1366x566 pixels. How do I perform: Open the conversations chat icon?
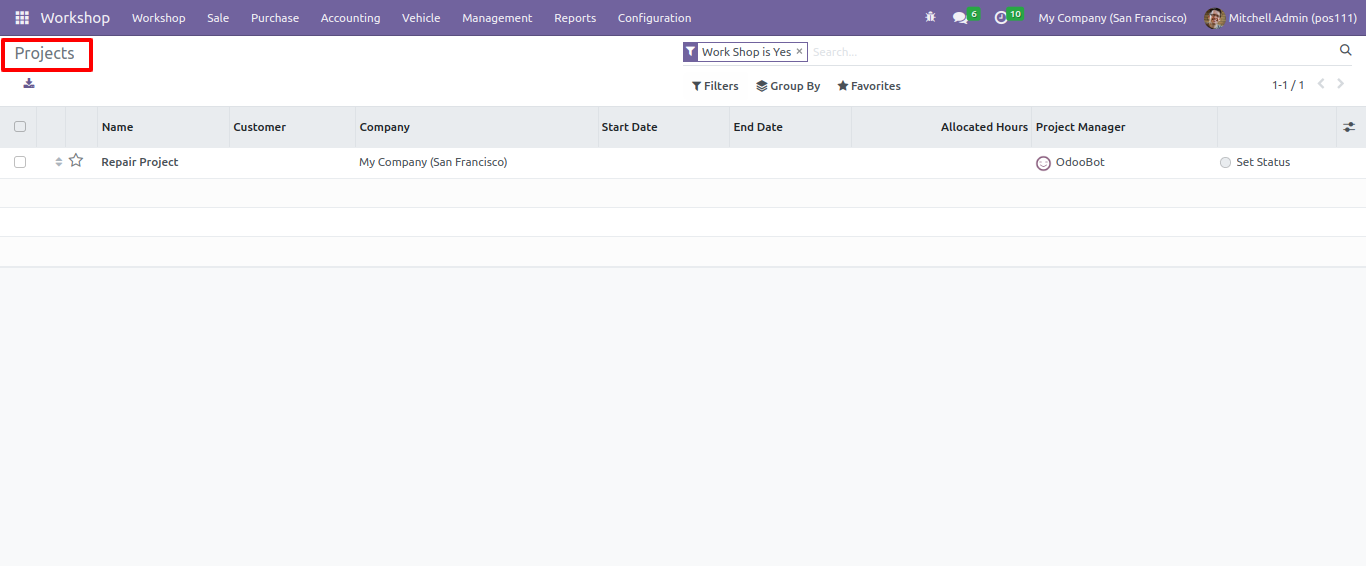(960, 18)
